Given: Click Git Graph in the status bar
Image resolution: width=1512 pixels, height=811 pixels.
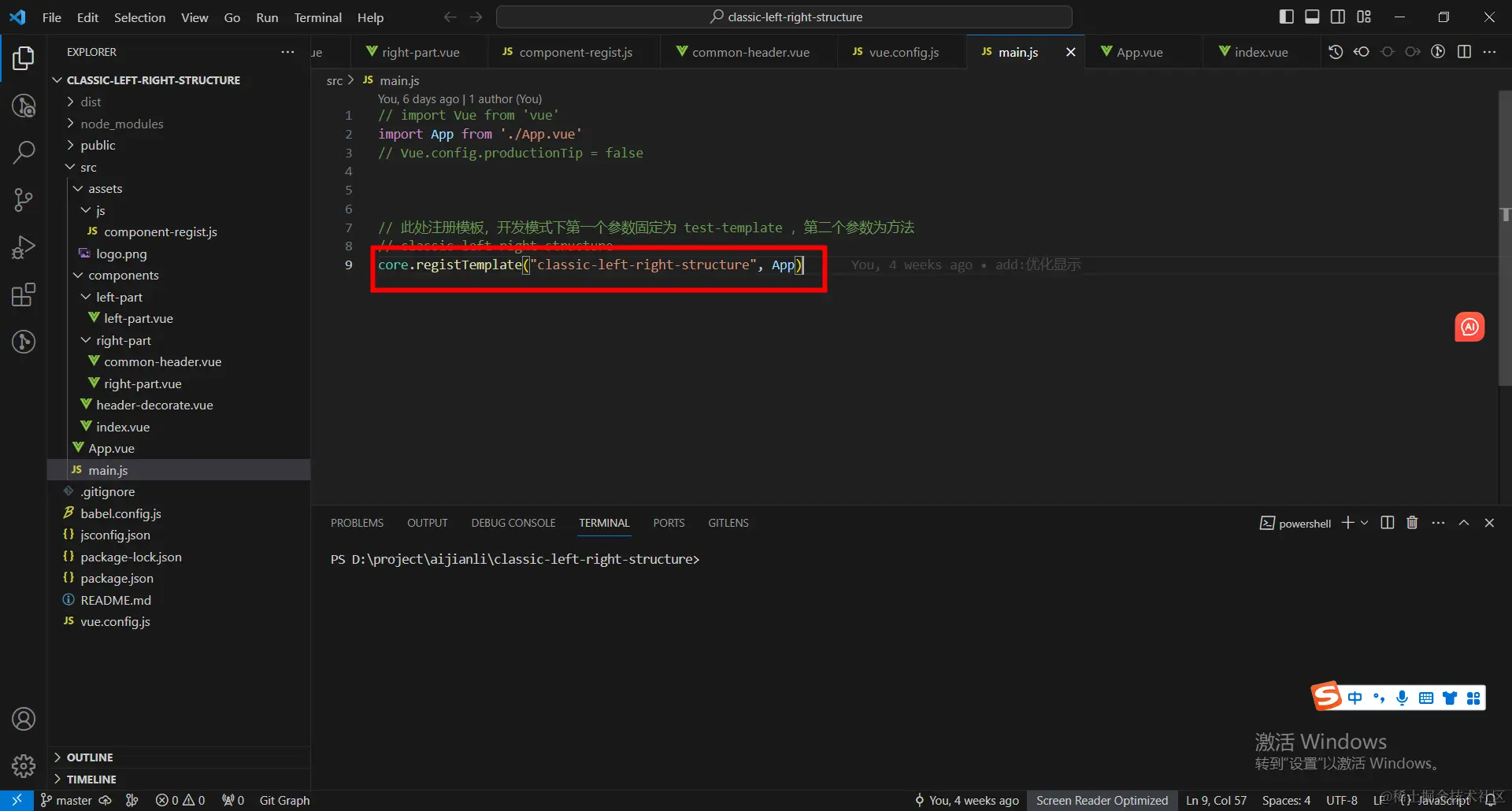Looking at the screenshot, I should pyautogui.click(x=284, y=800).
